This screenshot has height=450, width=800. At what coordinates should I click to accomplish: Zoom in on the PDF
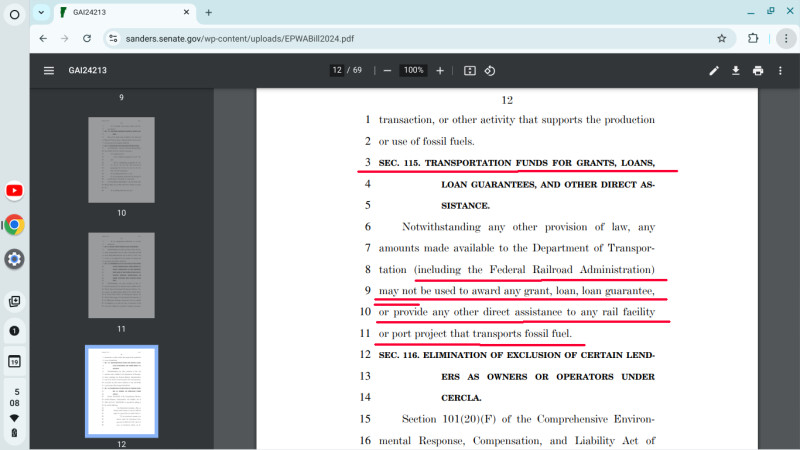tap(439, 71)
